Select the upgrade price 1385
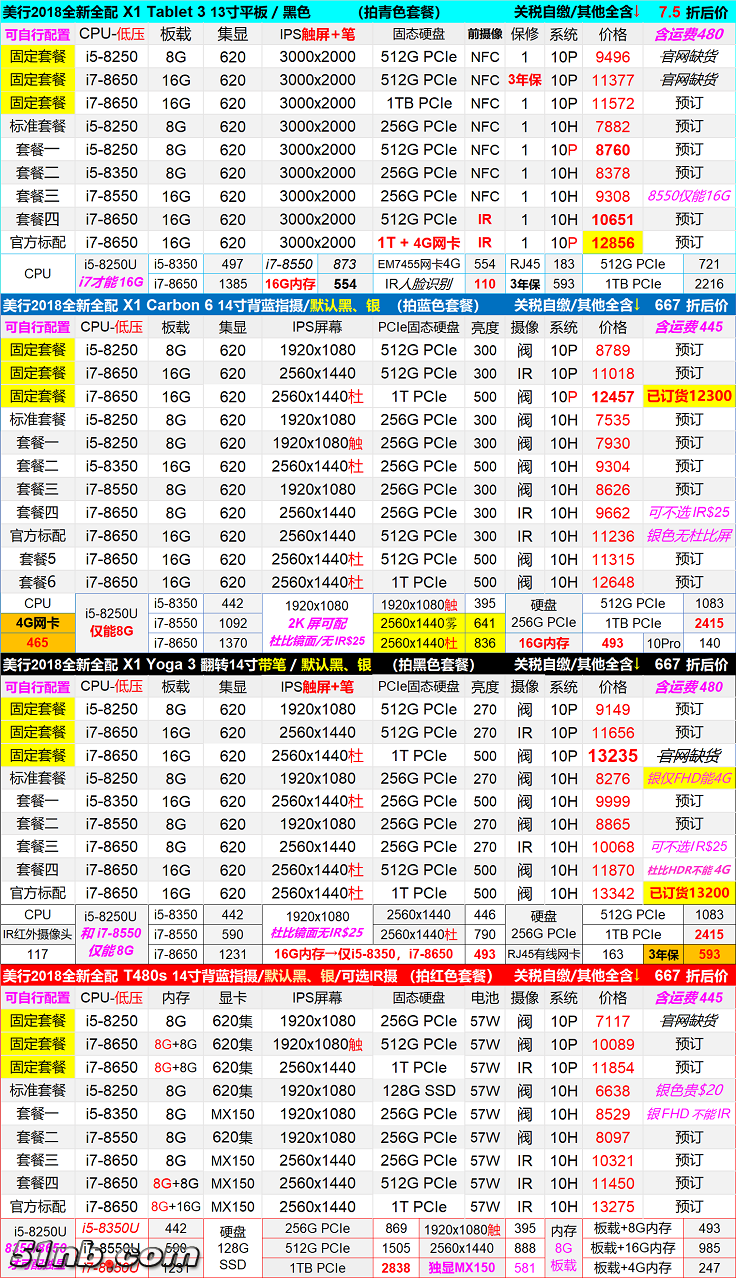The width and height of the screenshot is (736, 1278). [232, 284]
